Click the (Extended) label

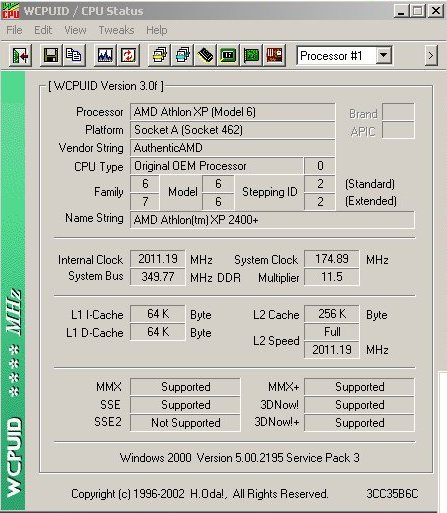371,201
